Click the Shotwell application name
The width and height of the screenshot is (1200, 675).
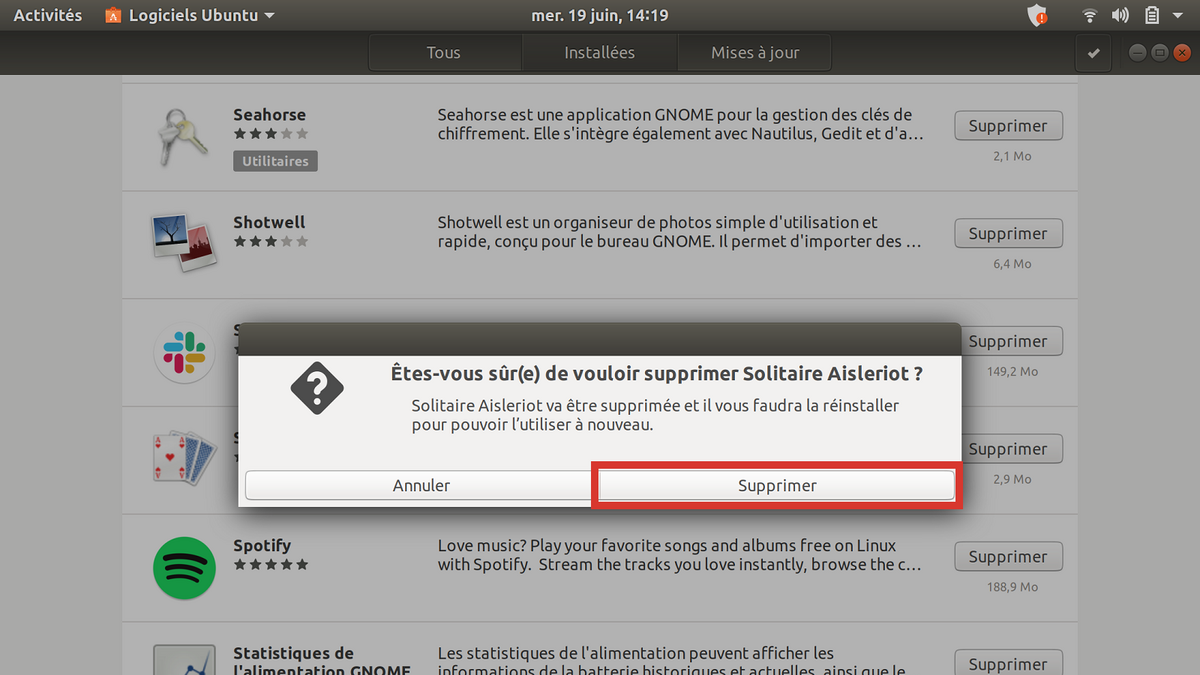pyautogui.click(x=269, y=222)
